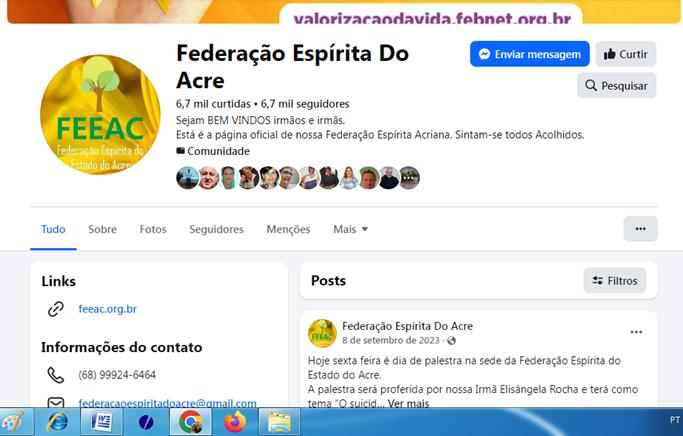The width and height of the screenshot is (683, 436).
Task: Open Firefox from the taskbar
Action: coord(235,422)
